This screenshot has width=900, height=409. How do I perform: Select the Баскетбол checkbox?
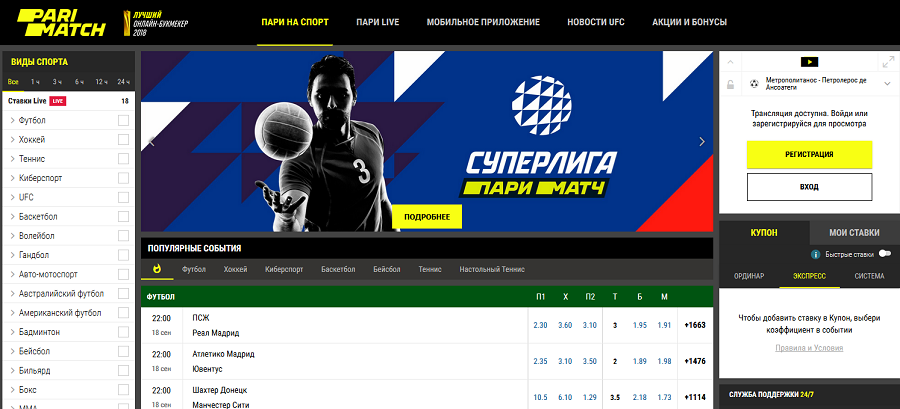(x=123, y=216)
